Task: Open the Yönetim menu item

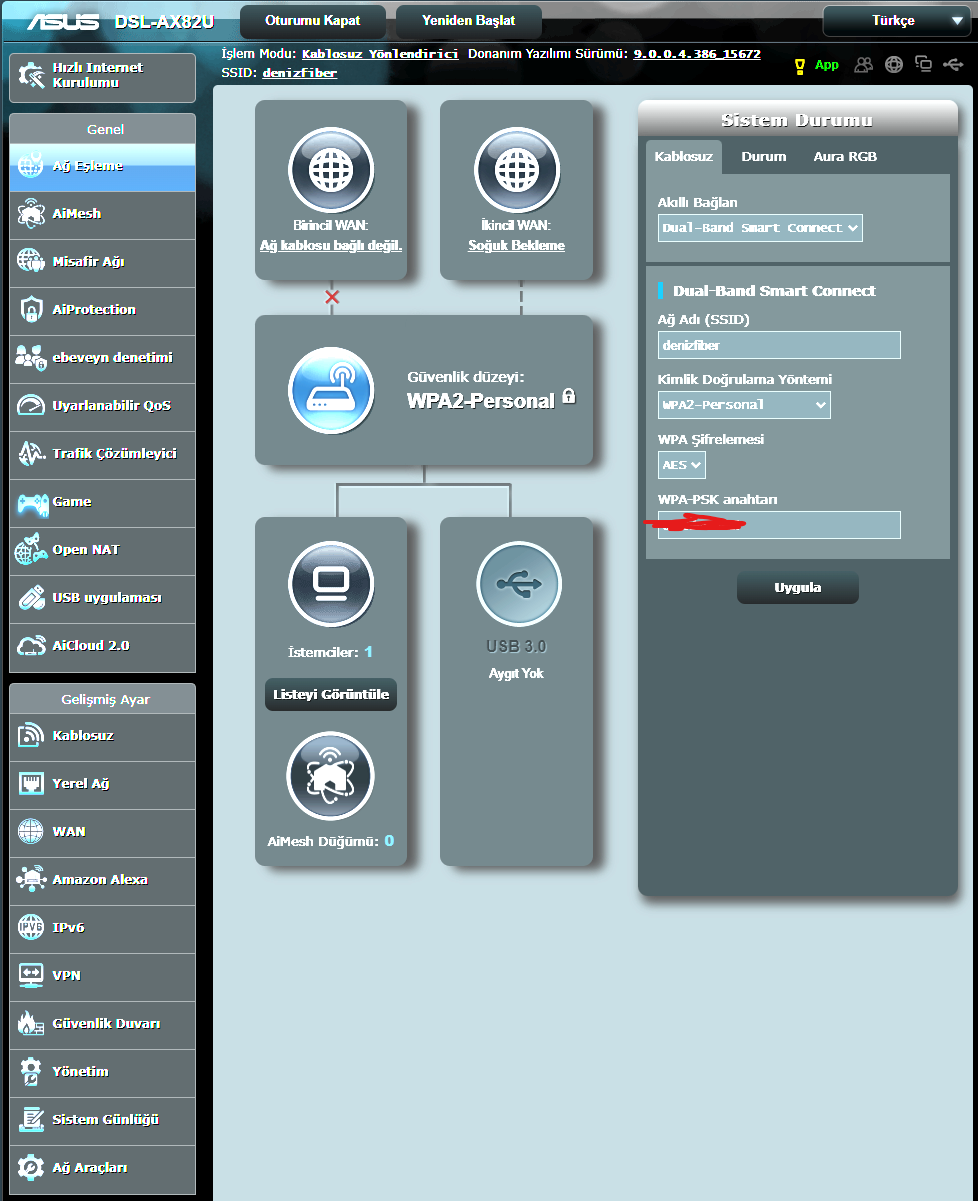Action: click(103, 1072)
